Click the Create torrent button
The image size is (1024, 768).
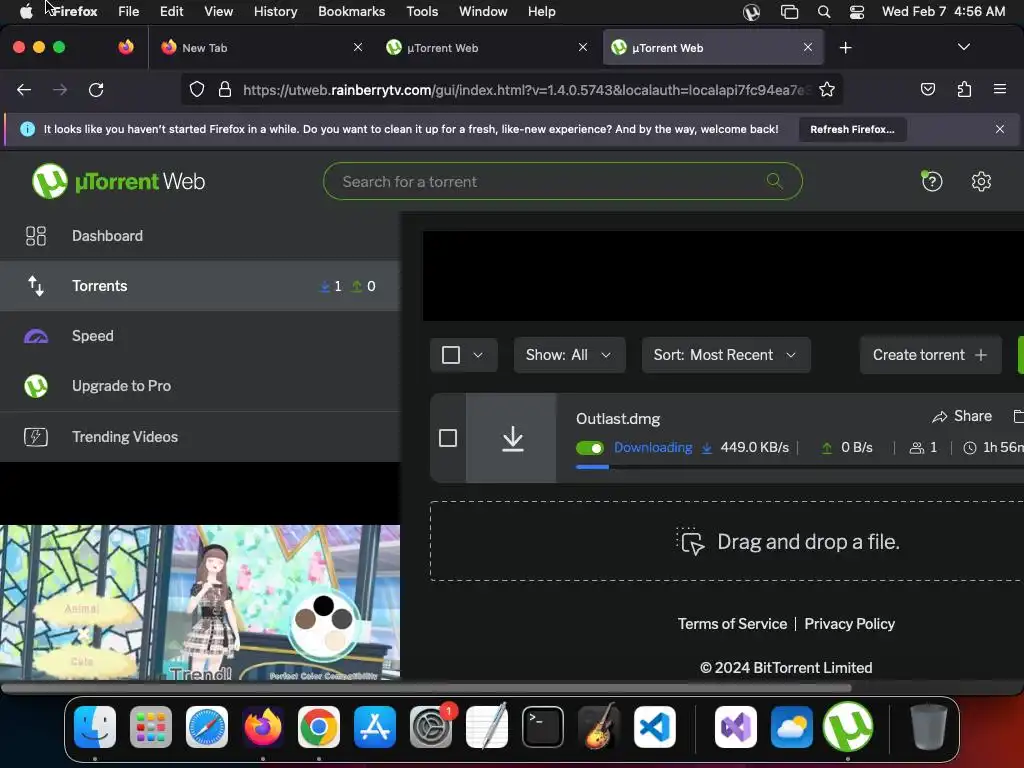pos(930,355)
